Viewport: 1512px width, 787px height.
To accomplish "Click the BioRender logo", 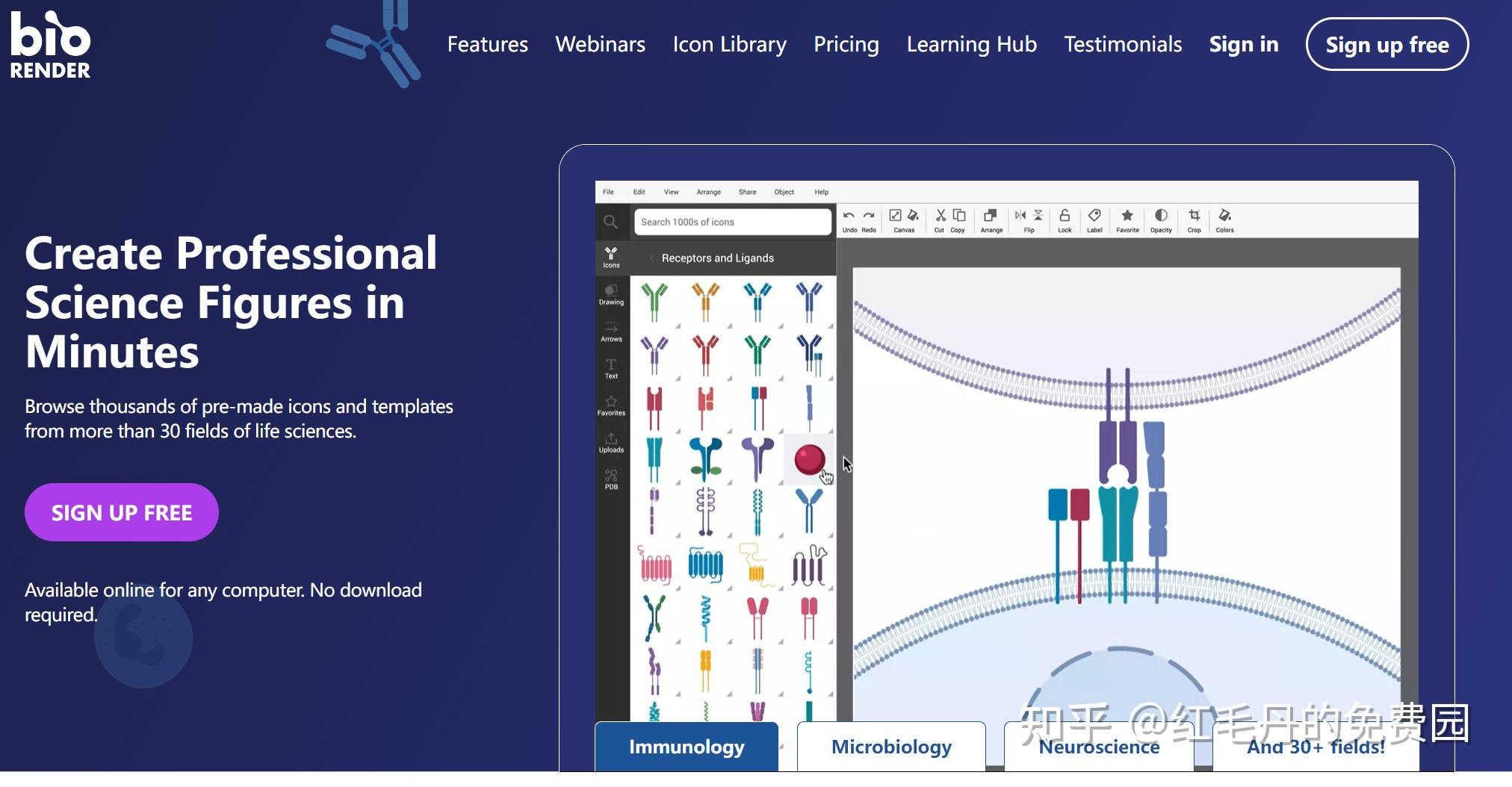I will click(x=50, y=45).
